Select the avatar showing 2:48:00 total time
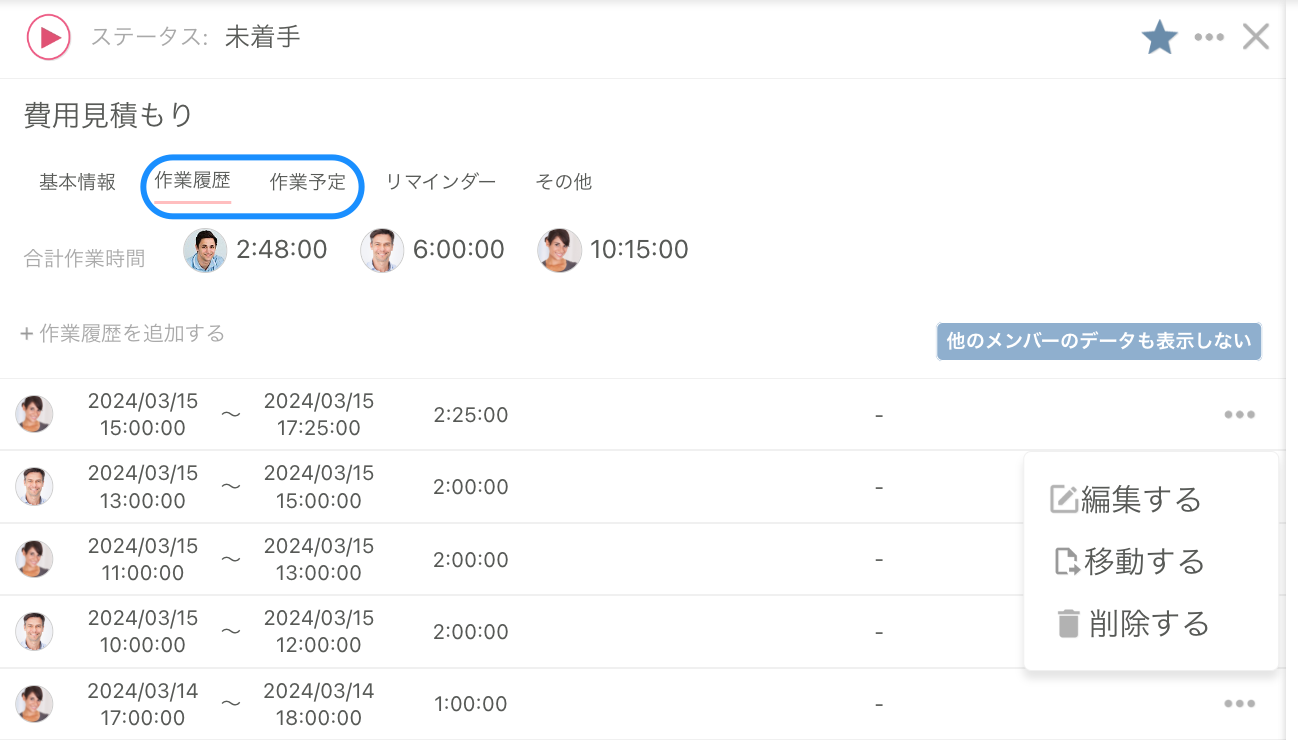The image size is (1298, 740). click(x=204, y=249)
